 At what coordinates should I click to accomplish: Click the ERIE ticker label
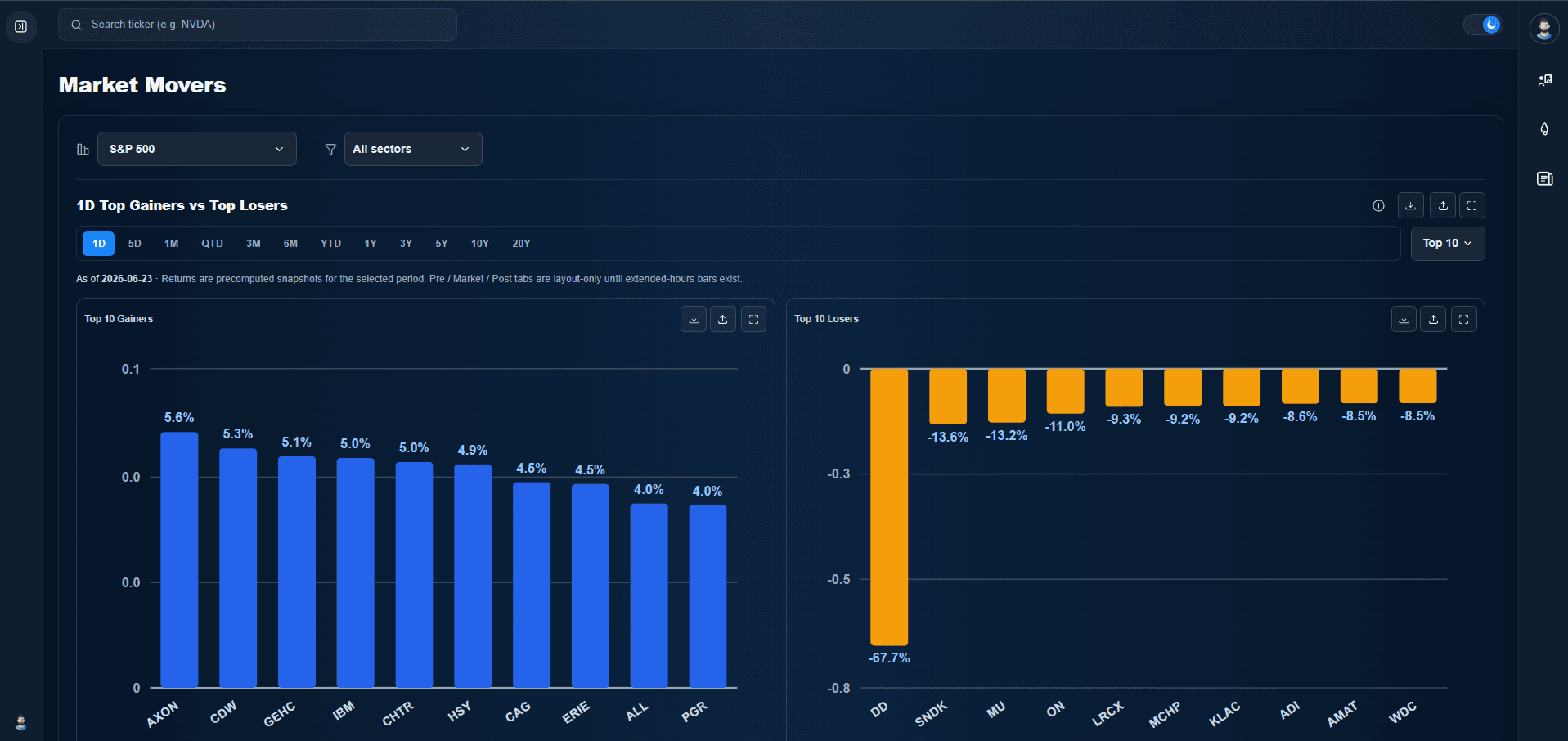[576, 712]
